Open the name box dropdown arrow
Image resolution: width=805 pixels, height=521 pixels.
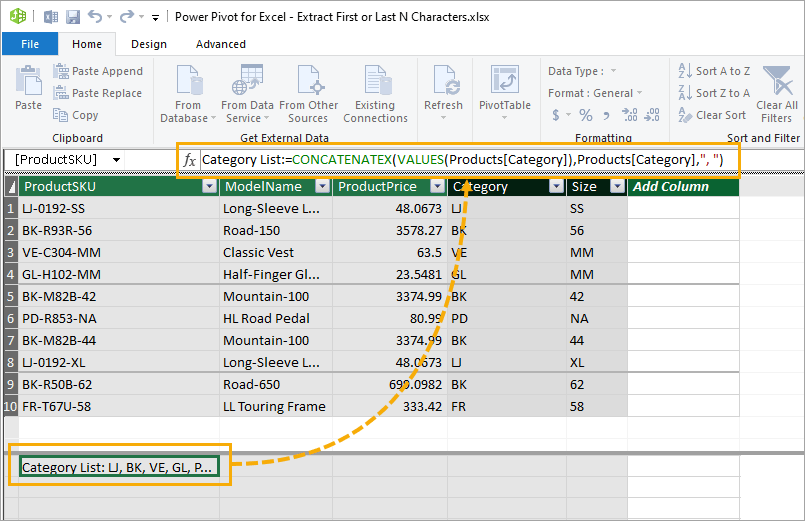(117, 160)
